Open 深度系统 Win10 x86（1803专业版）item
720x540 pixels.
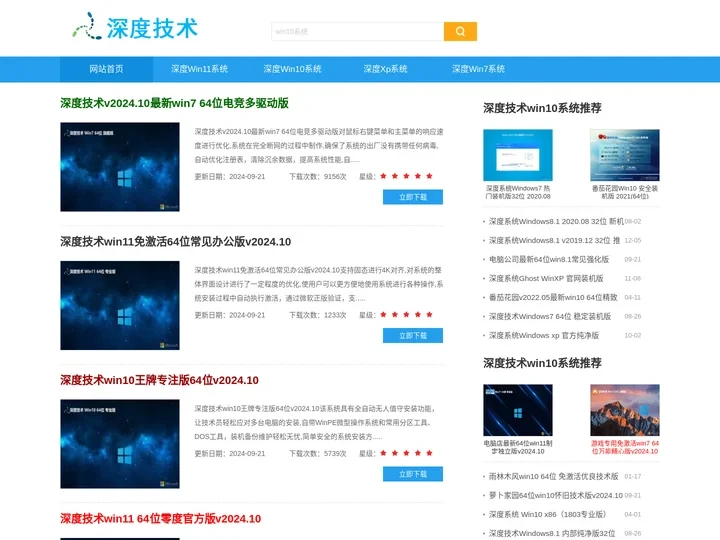[x=547, y=514]
